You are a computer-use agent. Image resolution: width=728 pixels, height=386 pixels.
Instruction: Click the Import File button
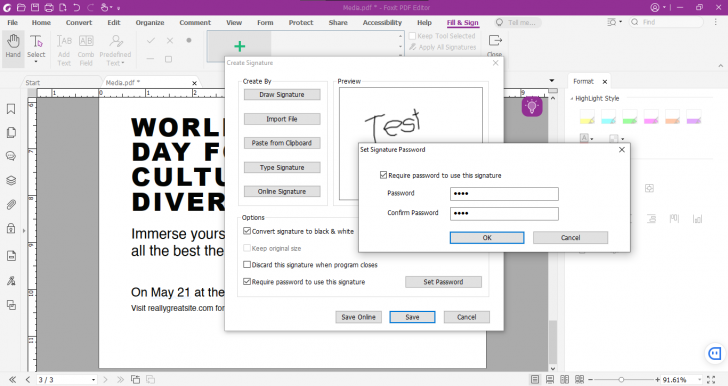pyautogui.click(x=282, y=119)
